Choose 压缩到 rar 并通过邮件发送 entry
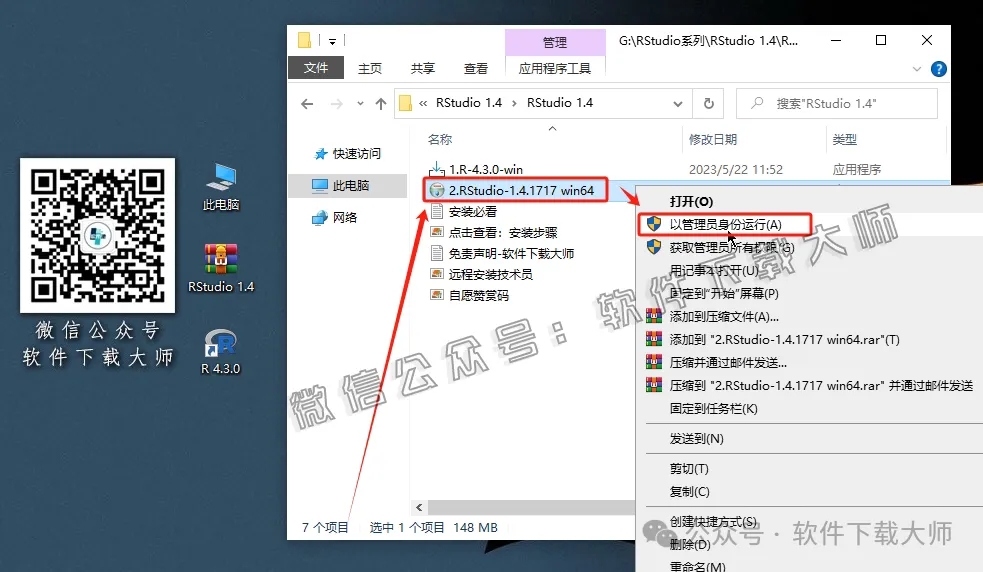The width and height of the screenshot is (983, 572). (821, 386)
